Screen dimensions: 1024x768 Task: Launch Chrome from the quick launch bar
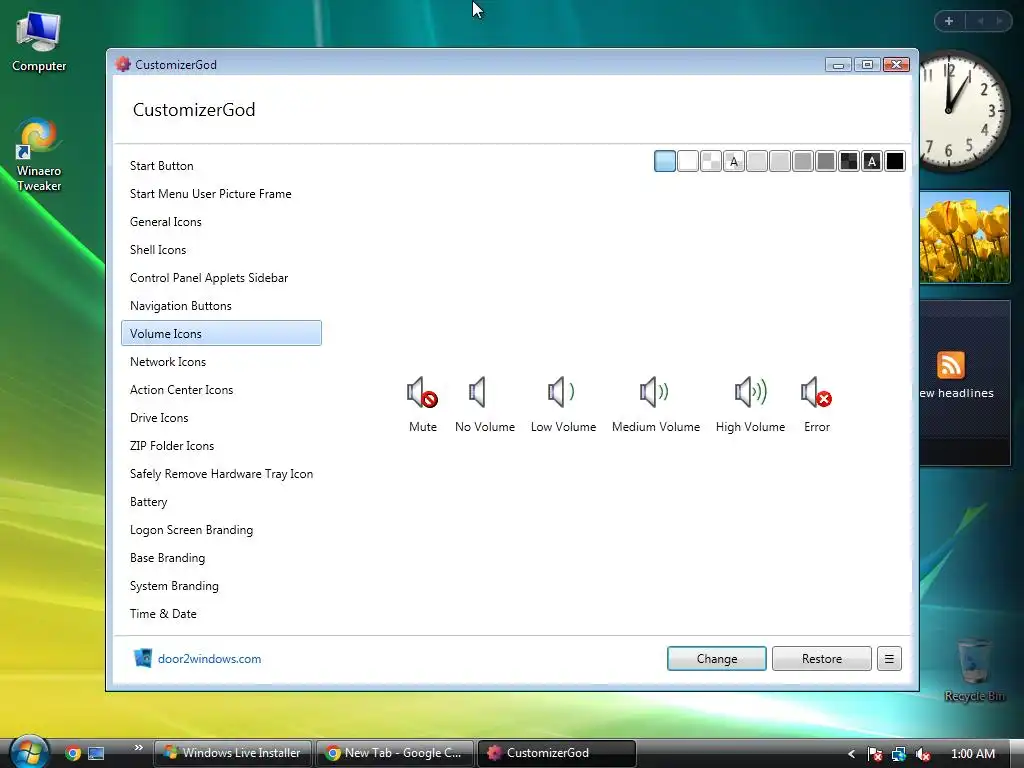point(72,753)
